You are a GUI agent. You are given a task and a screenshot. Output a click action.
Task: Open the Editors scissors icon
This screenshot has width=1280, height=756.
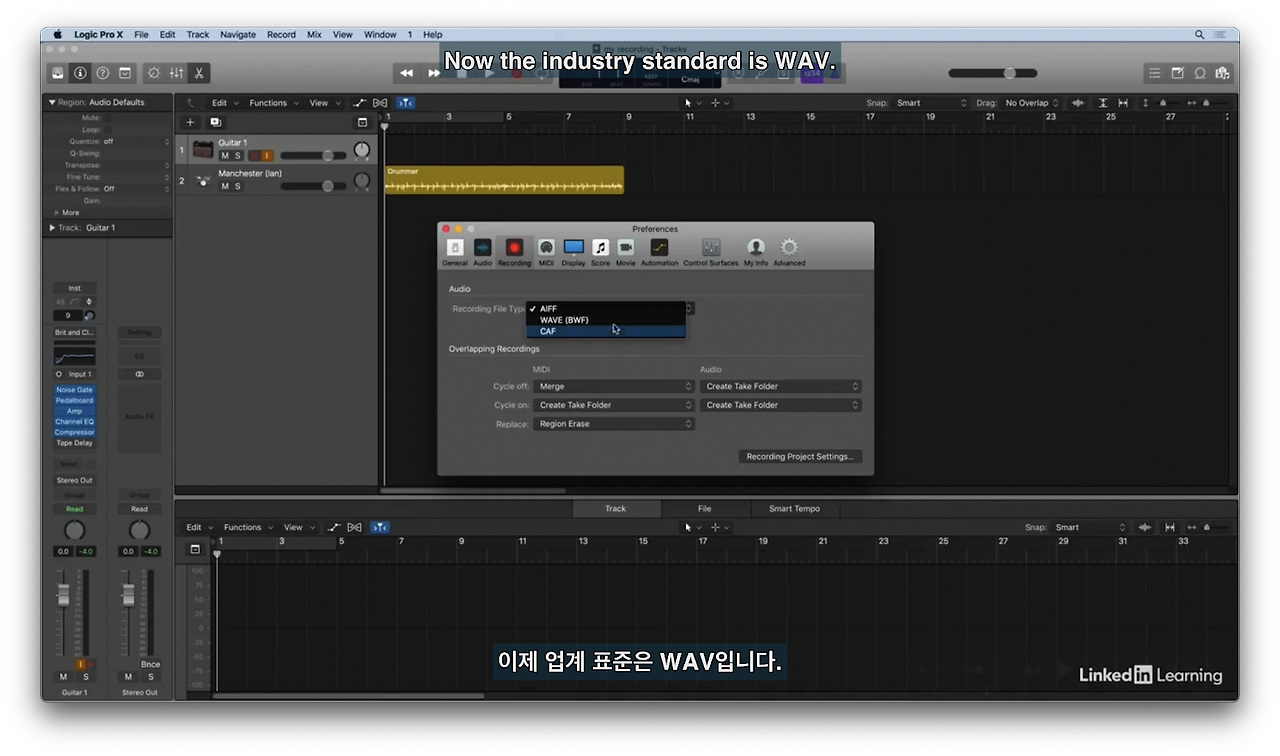point(199,73)
